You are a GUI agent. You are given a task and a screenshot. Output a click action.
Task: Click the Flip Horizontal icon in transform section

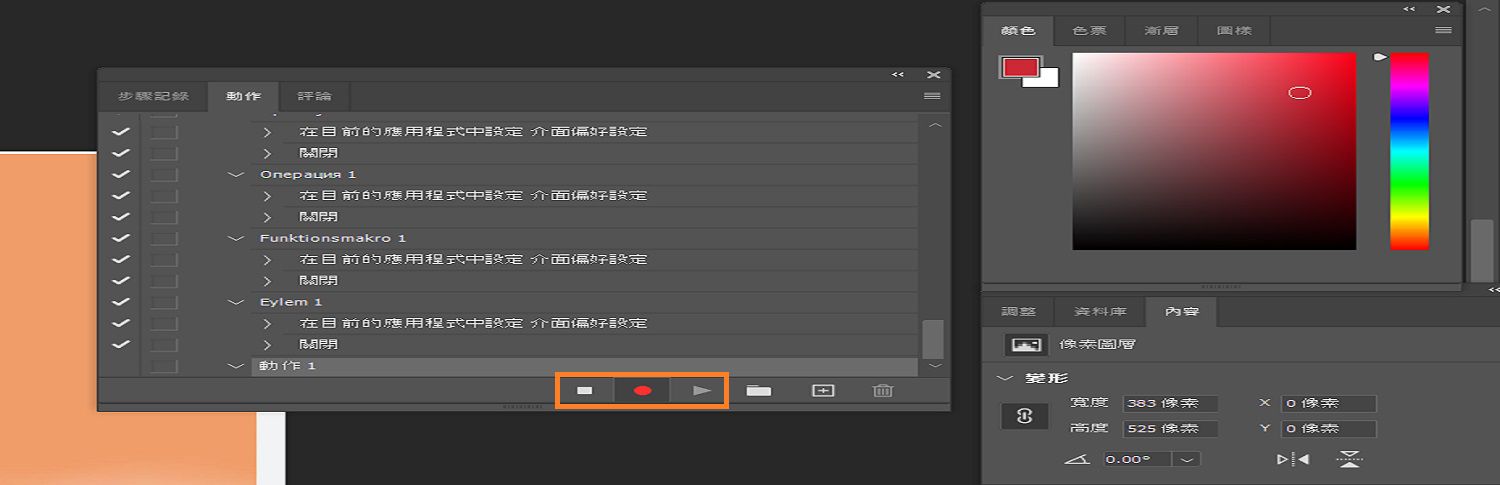point(1293,459)
